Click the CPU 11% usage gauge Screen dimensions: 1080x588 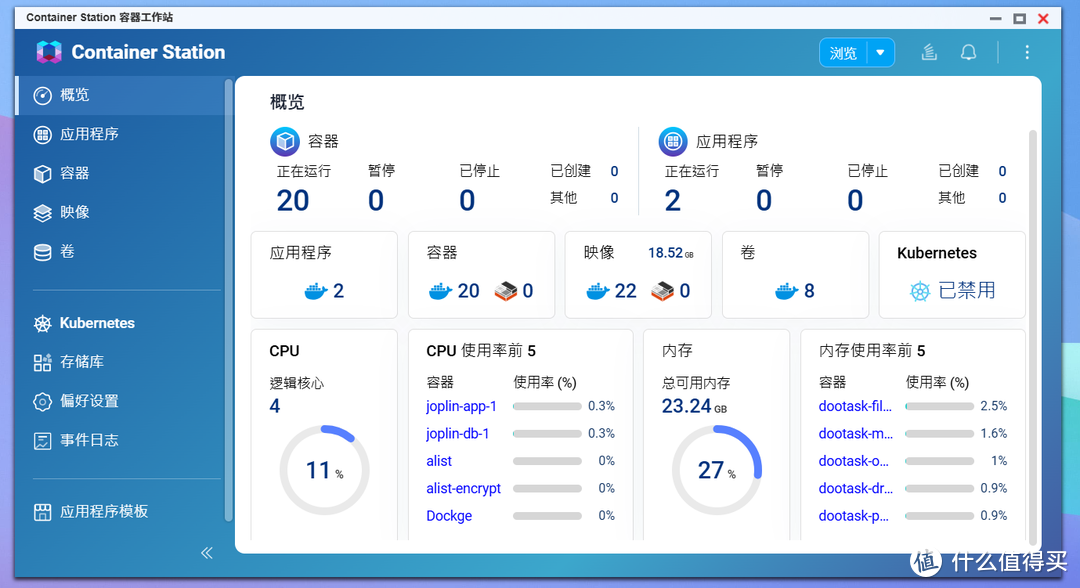click(324, 470)
